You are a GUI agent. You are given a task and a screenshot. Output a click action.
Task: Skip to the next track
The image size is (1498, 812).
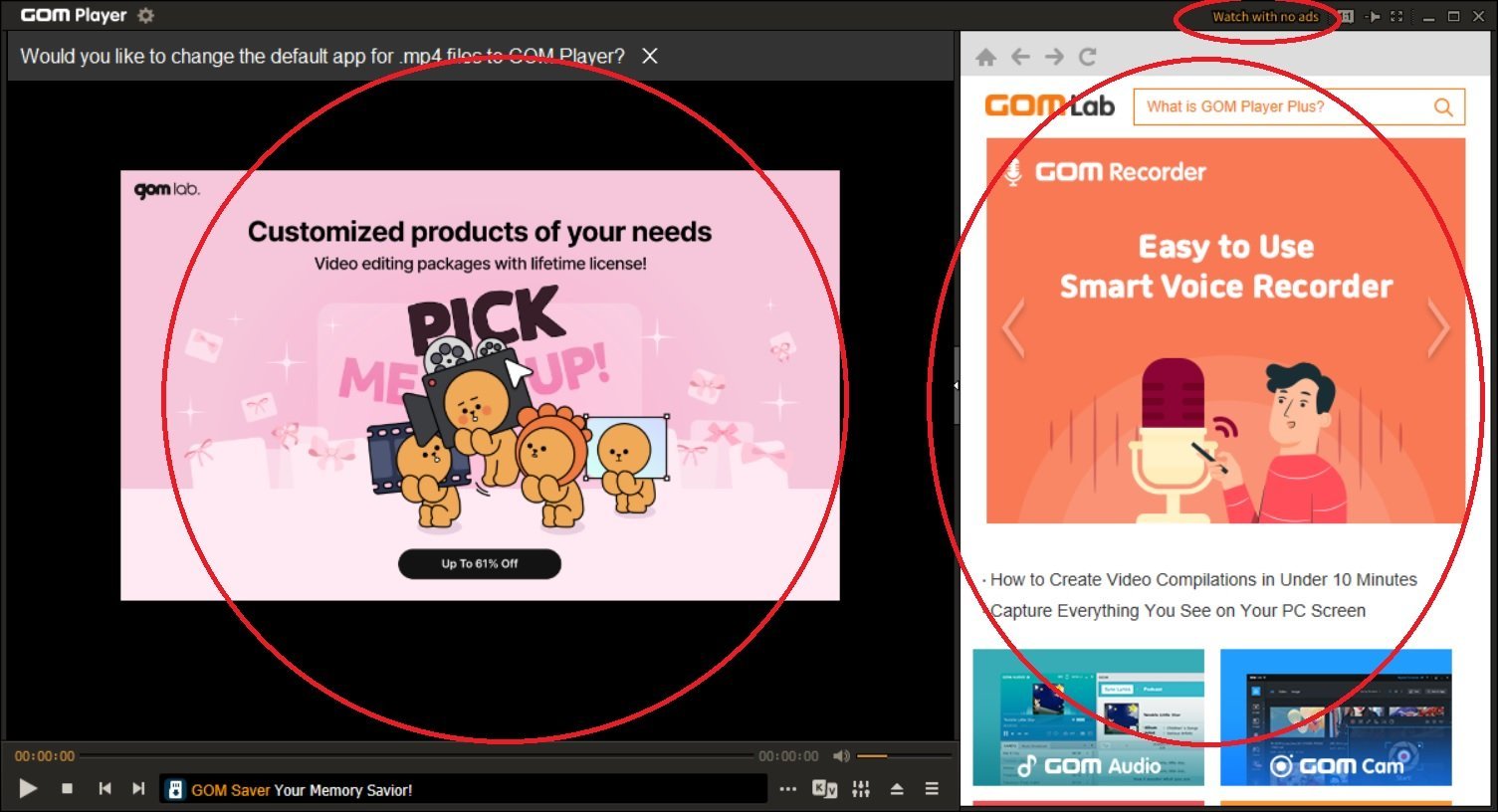click(x=138, y=789)
